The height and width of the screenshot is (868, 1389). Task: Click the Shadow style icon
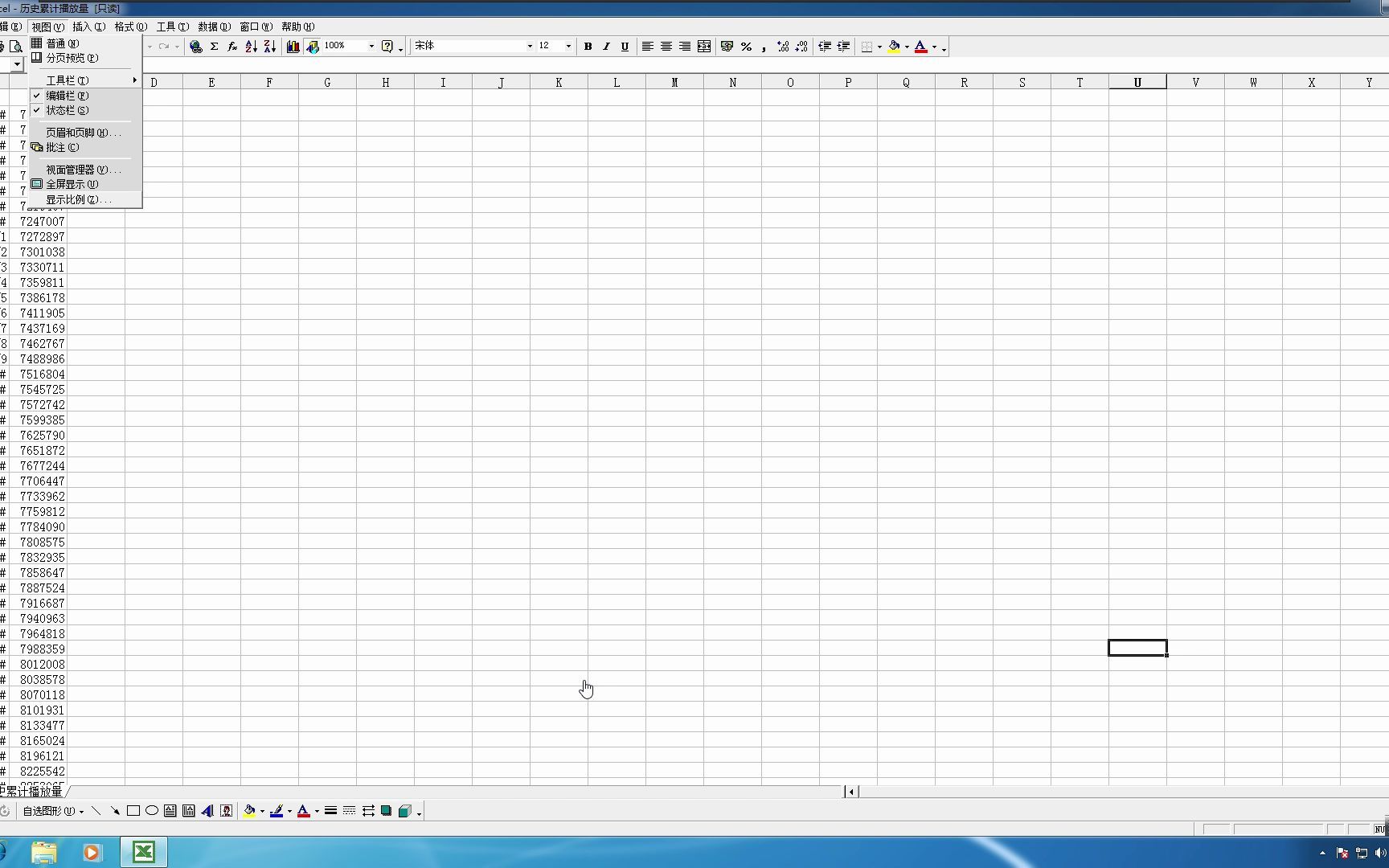tap(387, 811)
